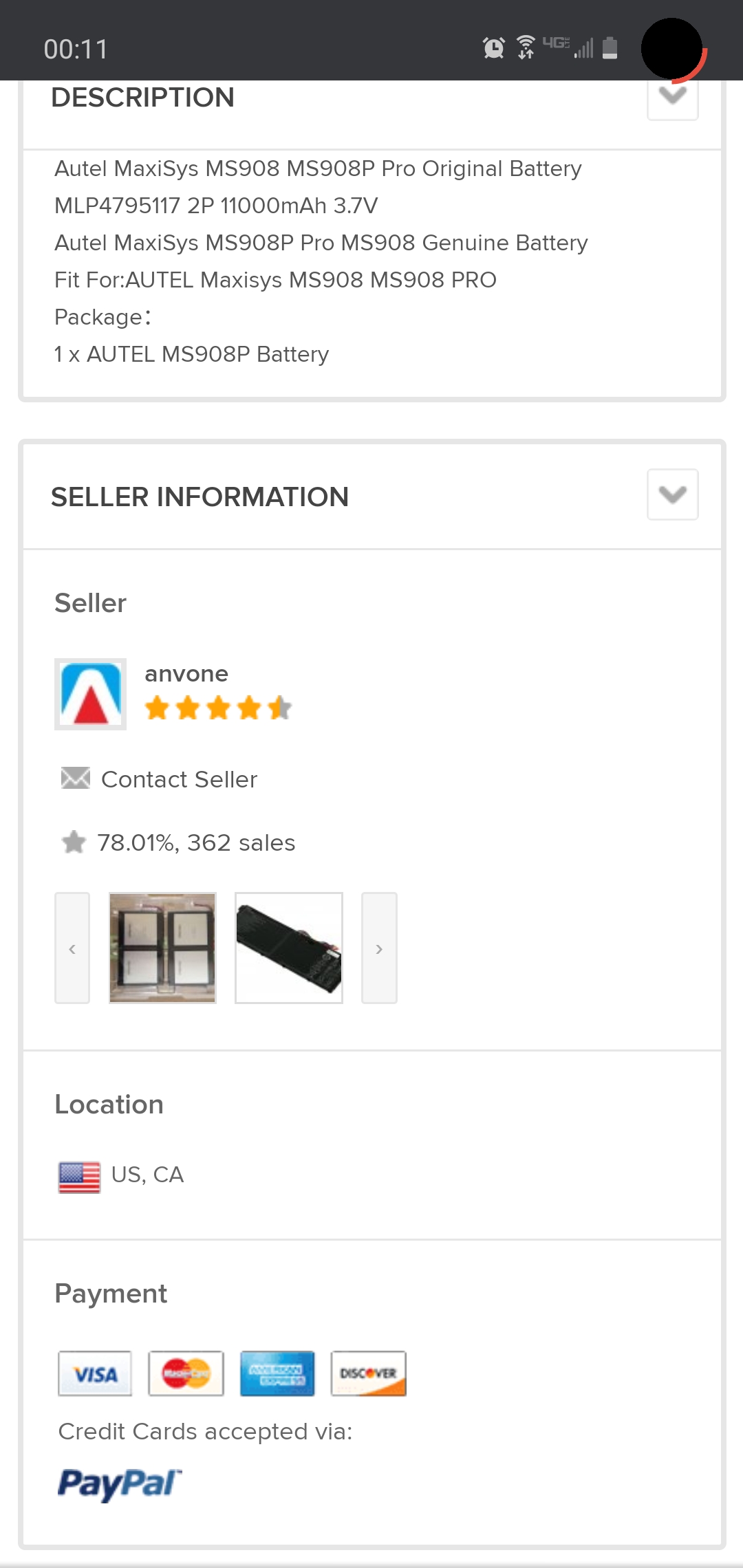Toggle the fifth half-filled rating star
The height and width of the screenshot is (1568, 743).
(278, 706)
